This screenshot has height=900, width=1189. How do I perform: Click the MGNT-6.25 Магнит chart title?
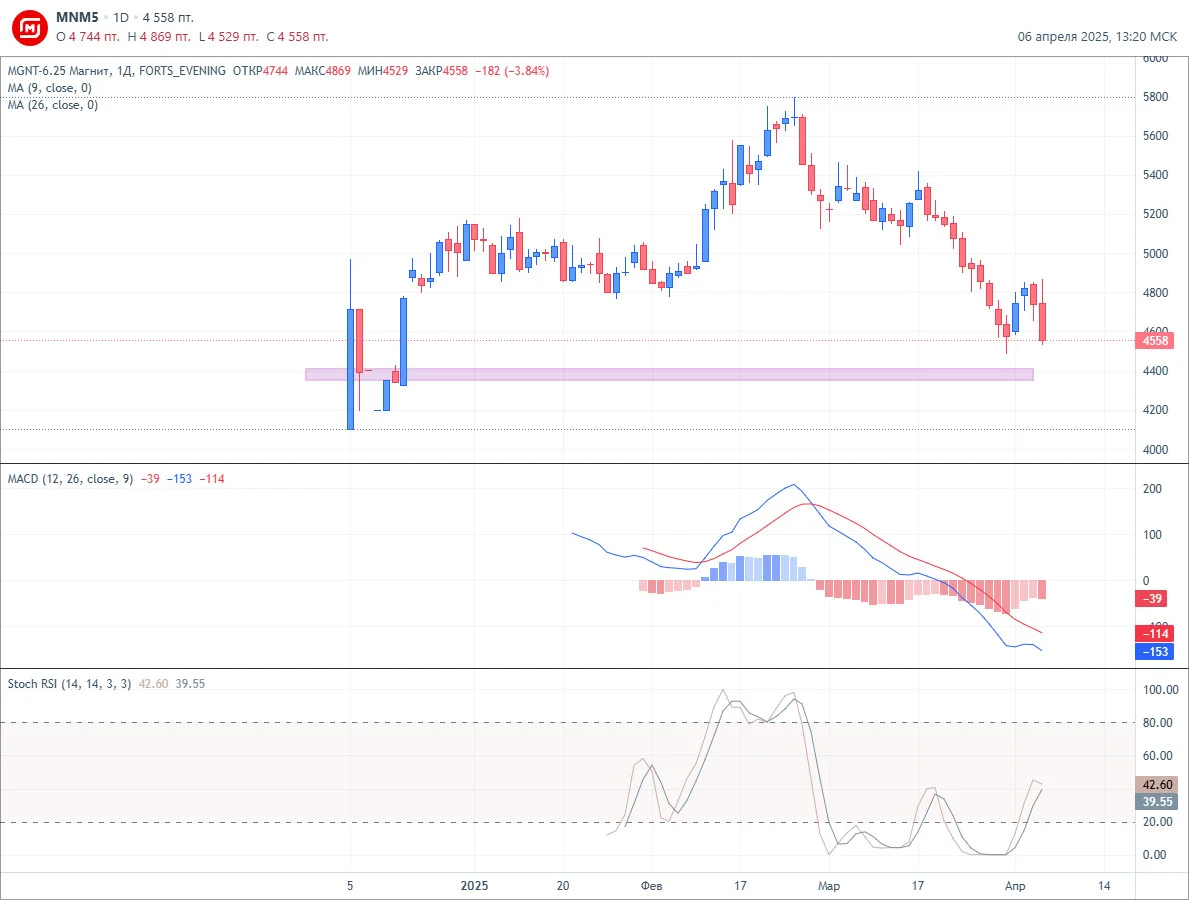tap(59, 71)
